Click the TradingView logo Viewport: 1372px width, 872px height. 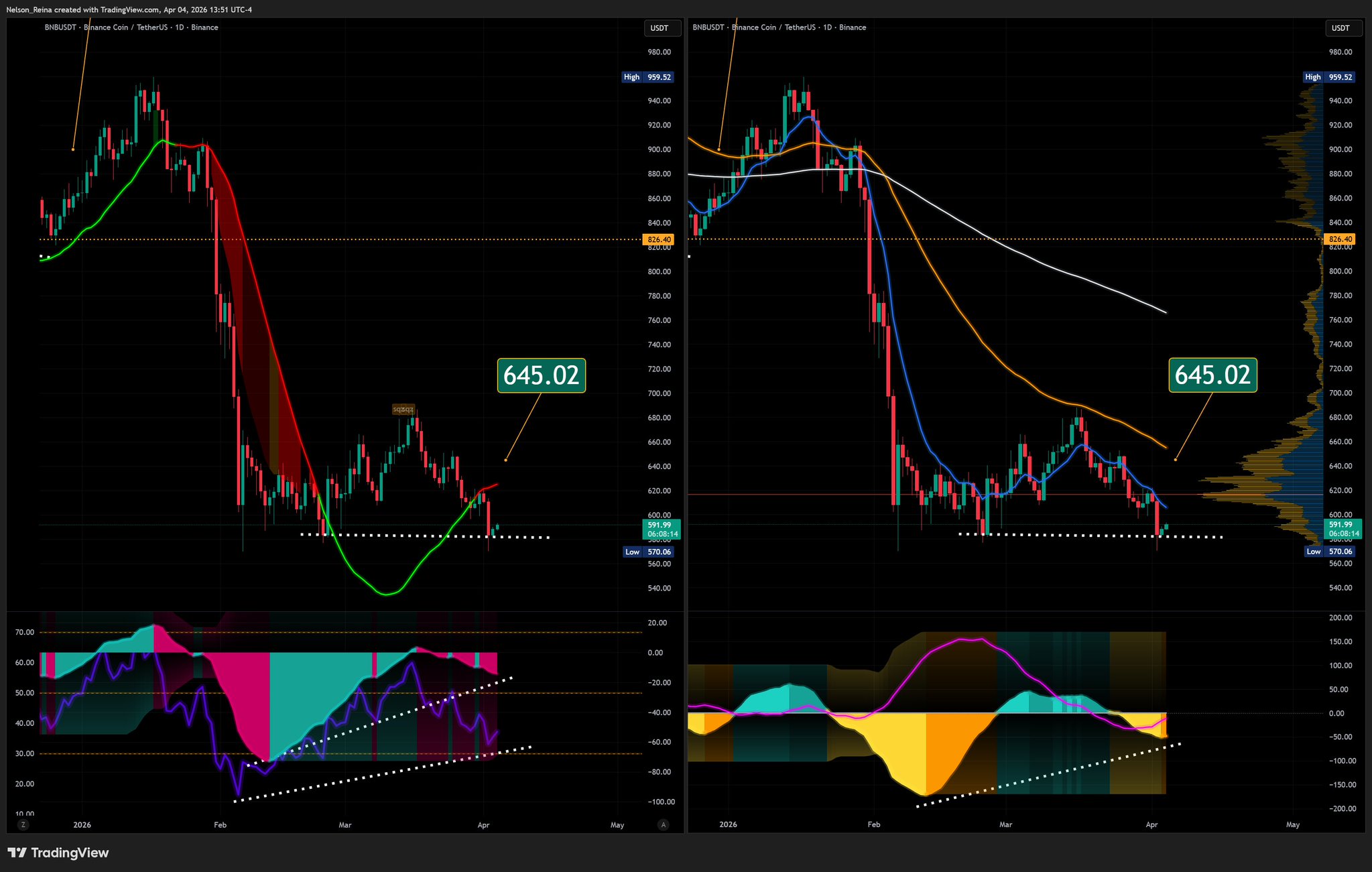point(58,853)
